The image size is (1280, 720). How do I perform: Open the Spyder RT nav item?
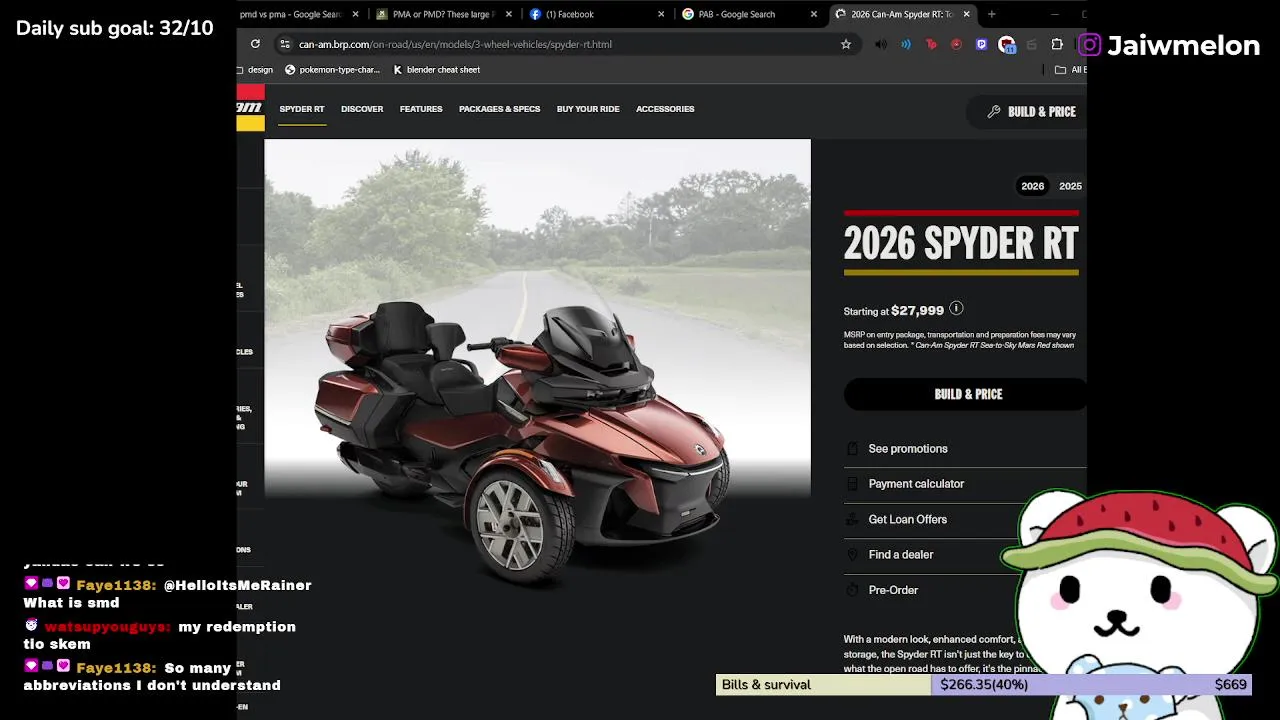pos(302,109)
